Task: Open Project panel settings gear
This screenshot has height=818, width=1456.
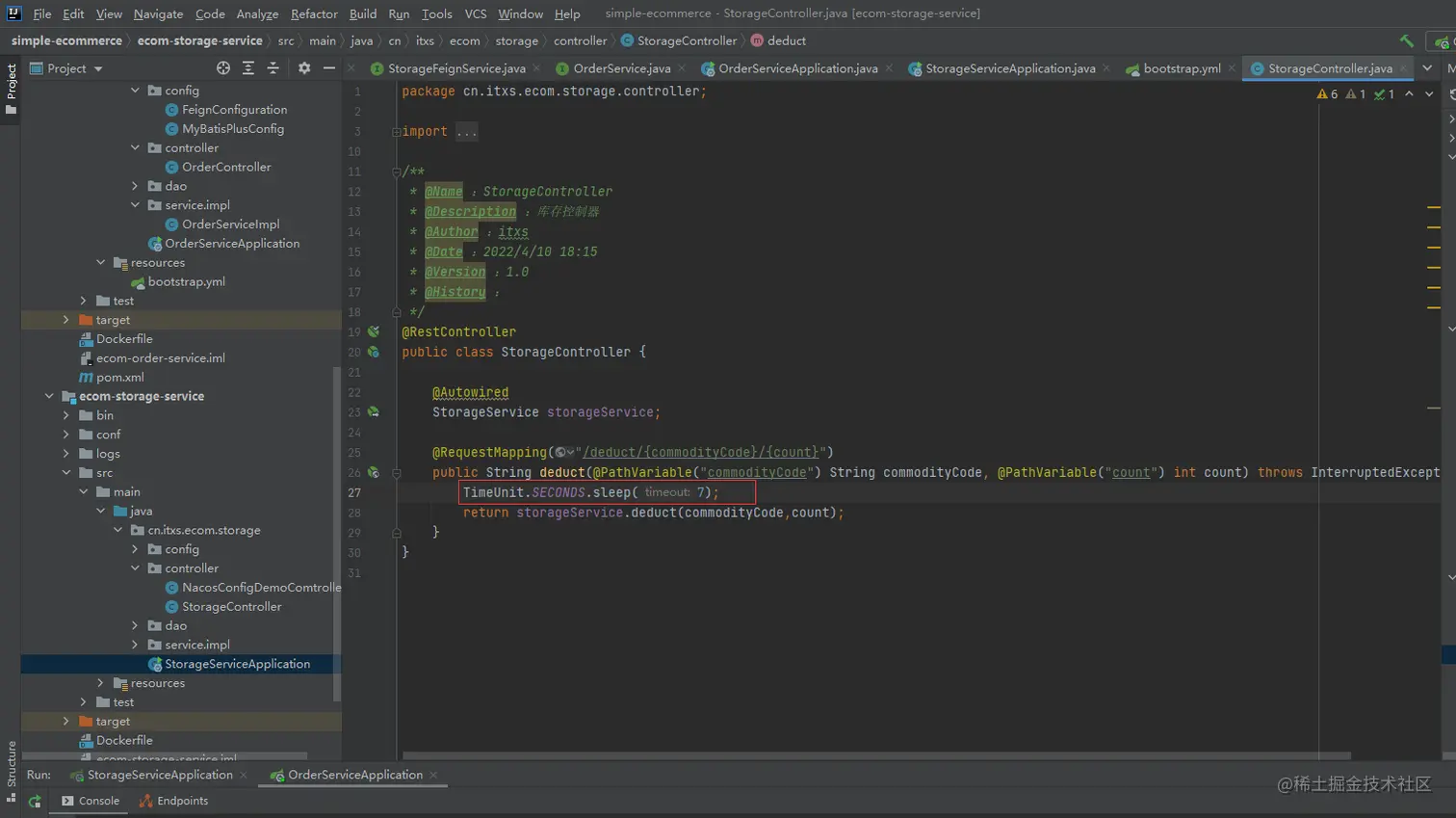Action: coord(304,68)
